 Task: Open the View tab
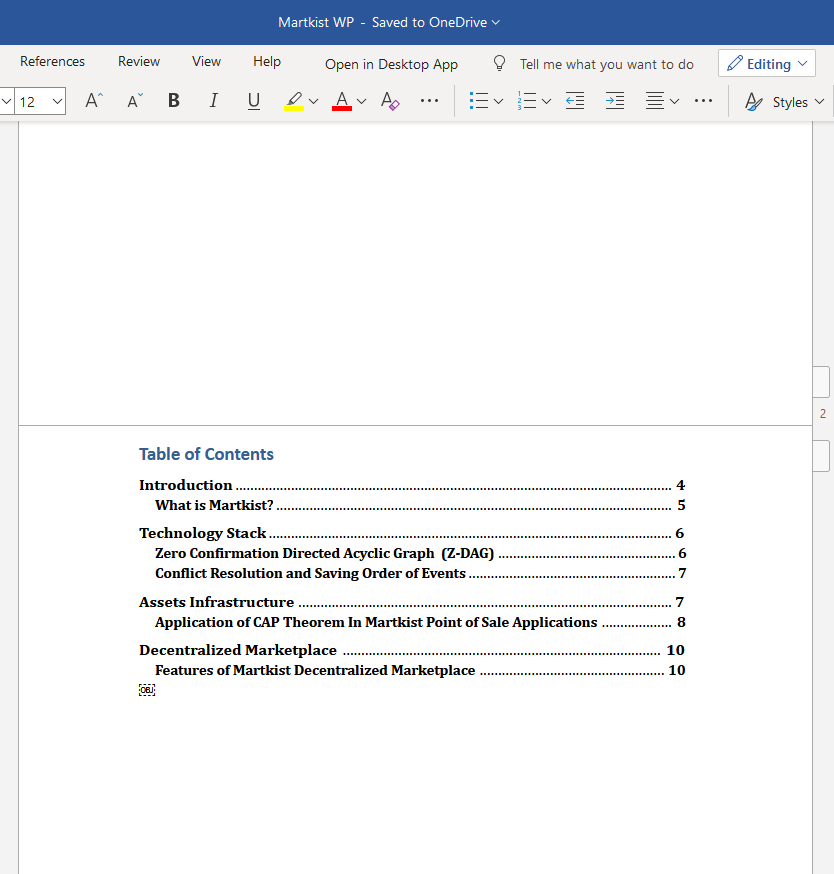pos(206,61)
